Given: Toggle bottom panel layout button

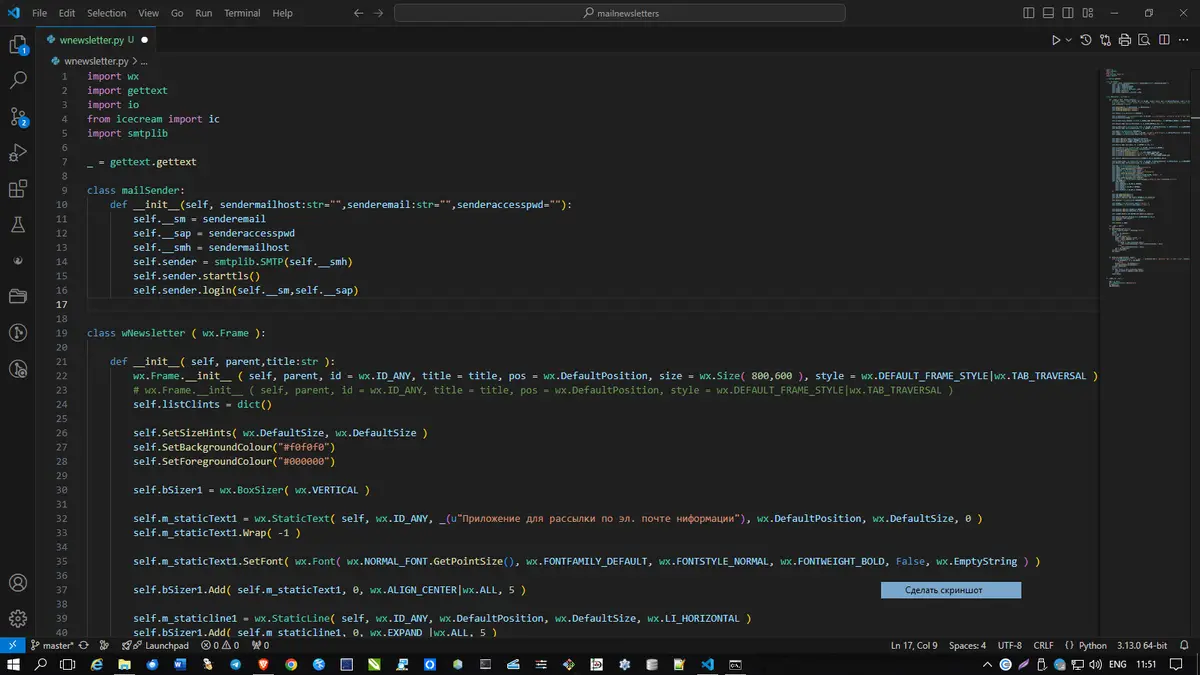Looking at the screenshot, I should click(x=1048, y=13).
